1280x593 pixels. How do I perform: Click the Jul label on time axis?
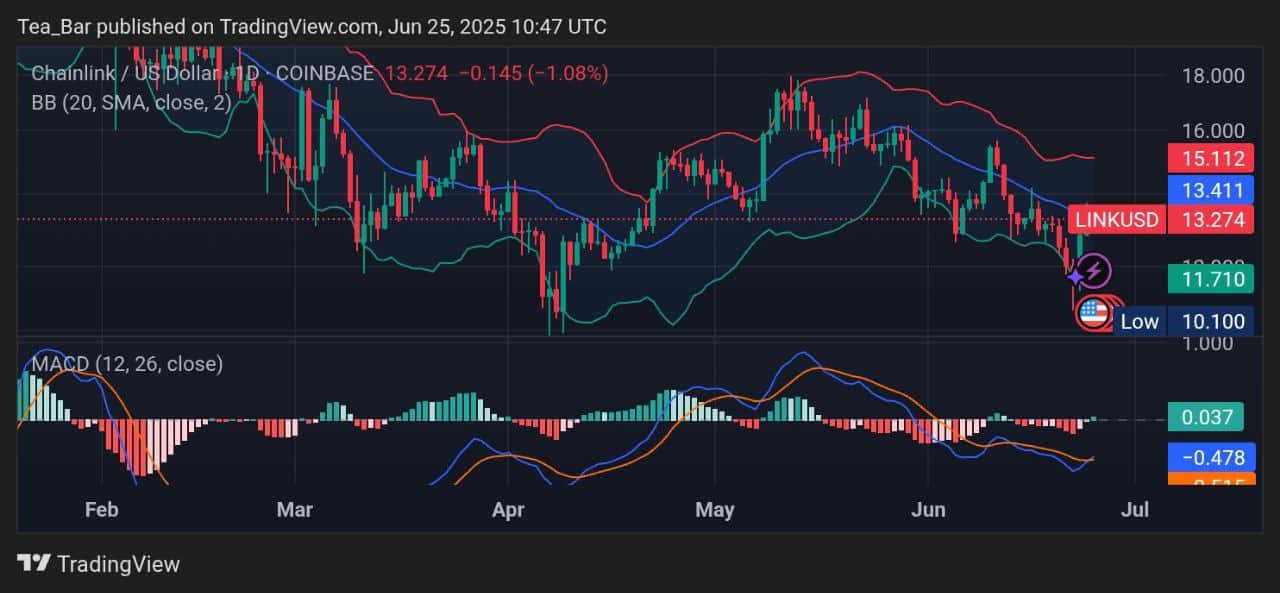1135,509
